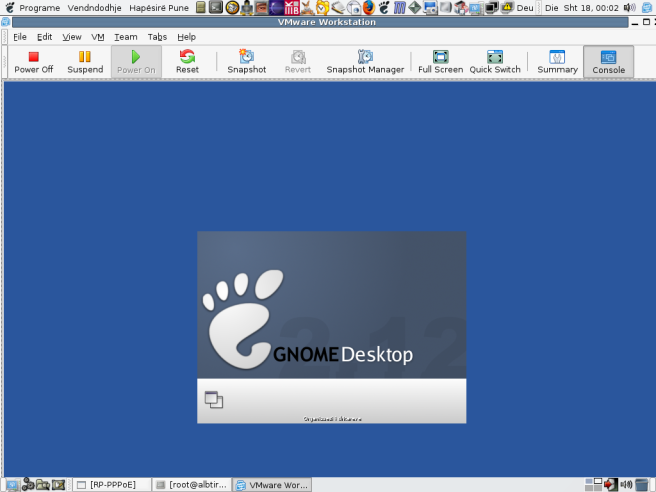
Task: Click the VMware Workstation taskbar button
Action: [x=272, y=485]
